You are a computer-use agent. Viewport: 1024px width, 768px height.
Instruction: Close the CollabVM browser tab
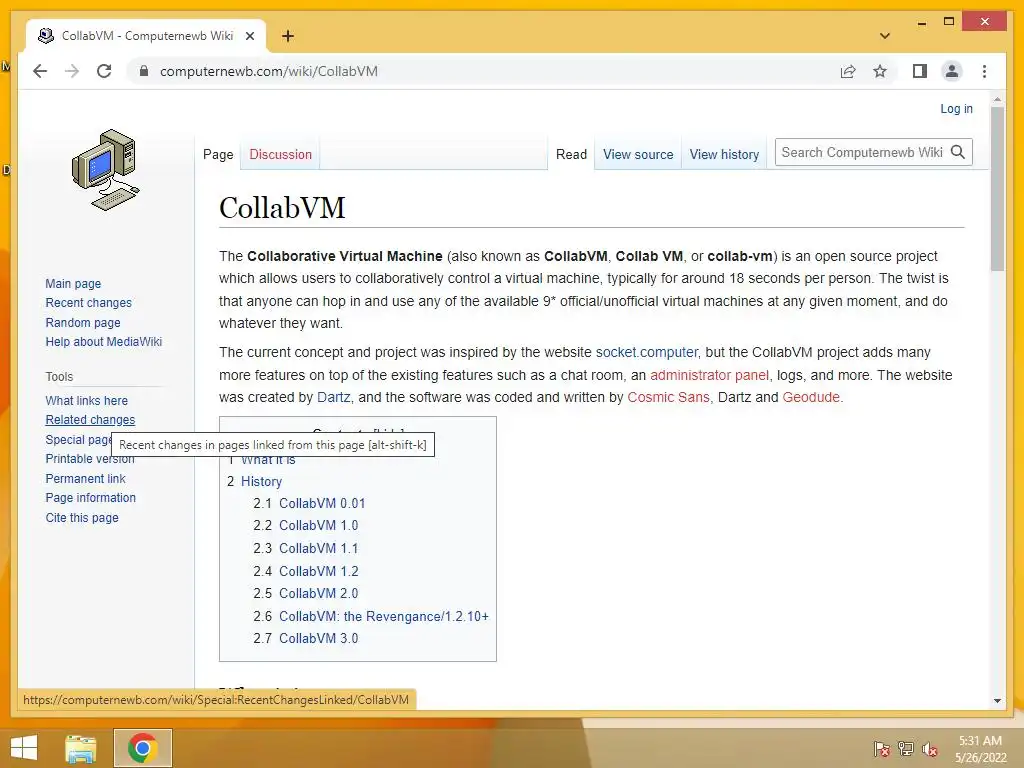pyautogui.click(x=249, y=36)
